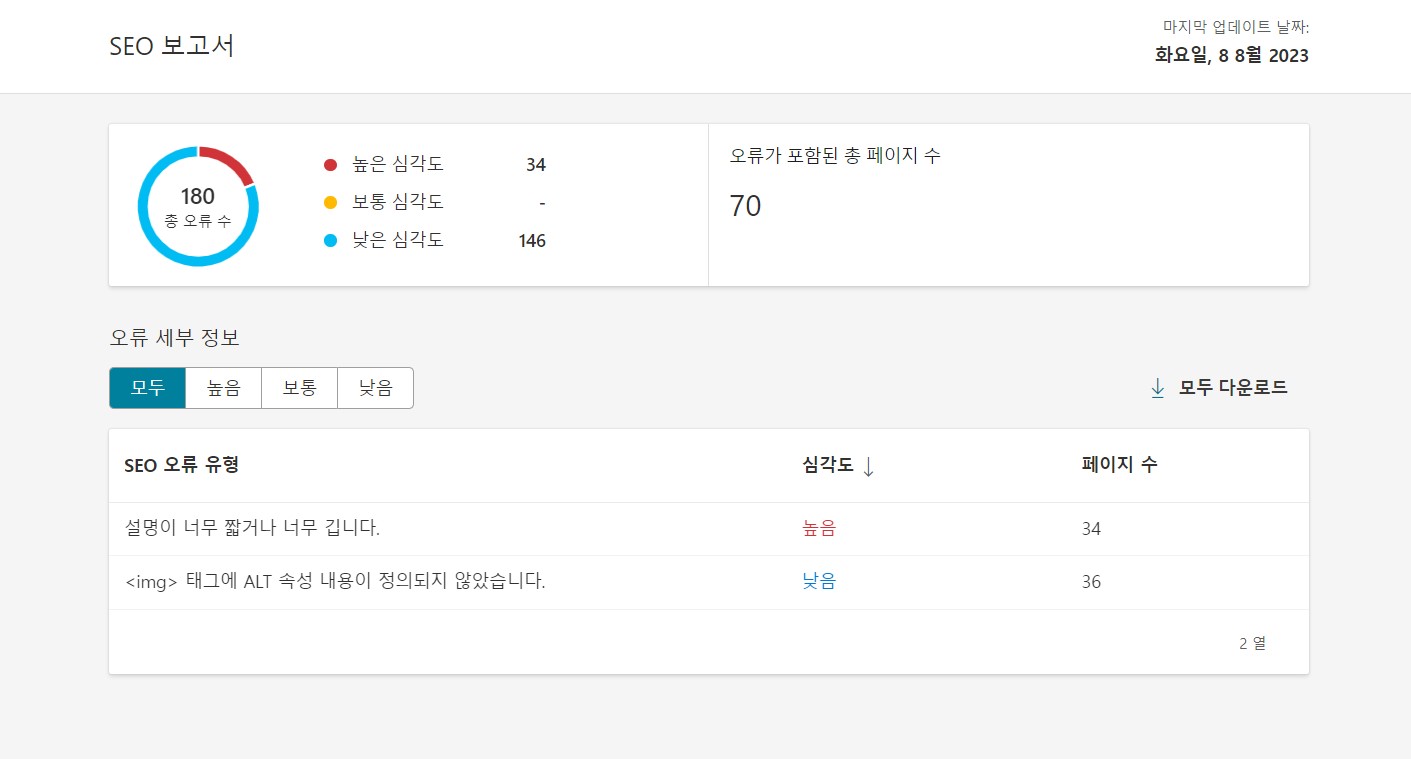The image size is (1411, 759).
Task: Click the download icon beside 모두 다운로드
Action: pos(1157,387)
